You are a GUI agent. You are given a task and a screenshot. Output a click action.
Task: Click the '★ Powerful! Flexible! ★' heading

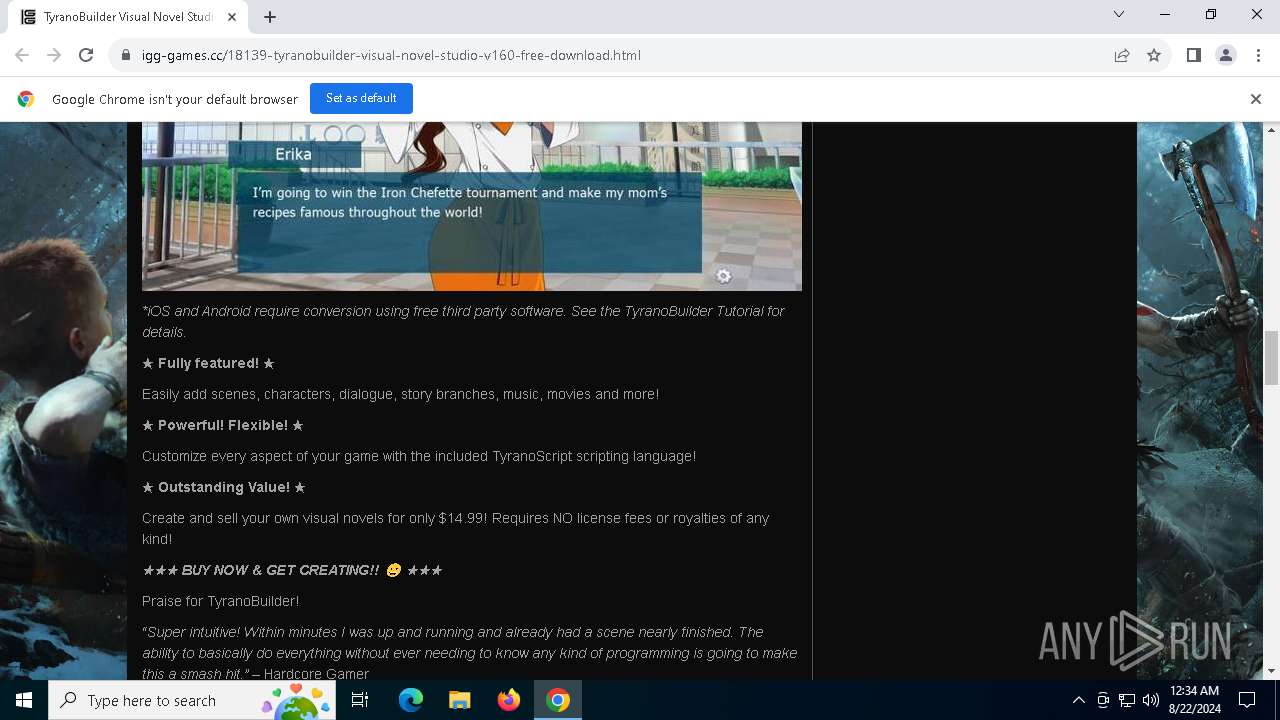223,425
